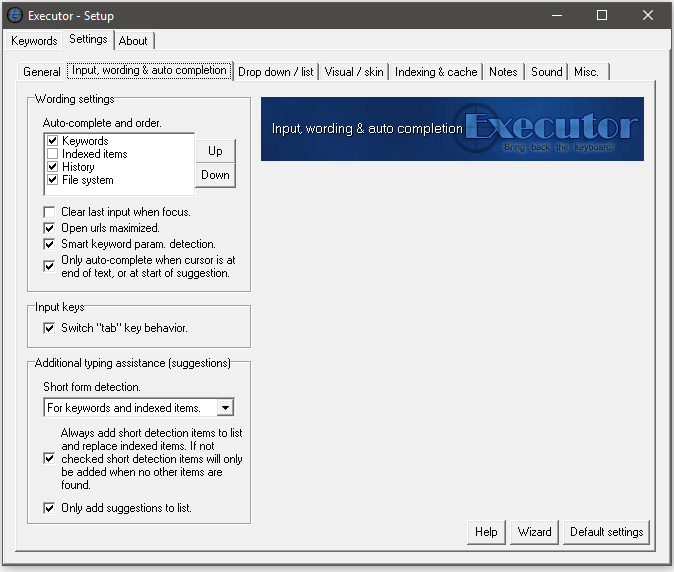Open the Visual / skin tab
The height and width of the screenshot is (572, 674).
click(354, 72)
